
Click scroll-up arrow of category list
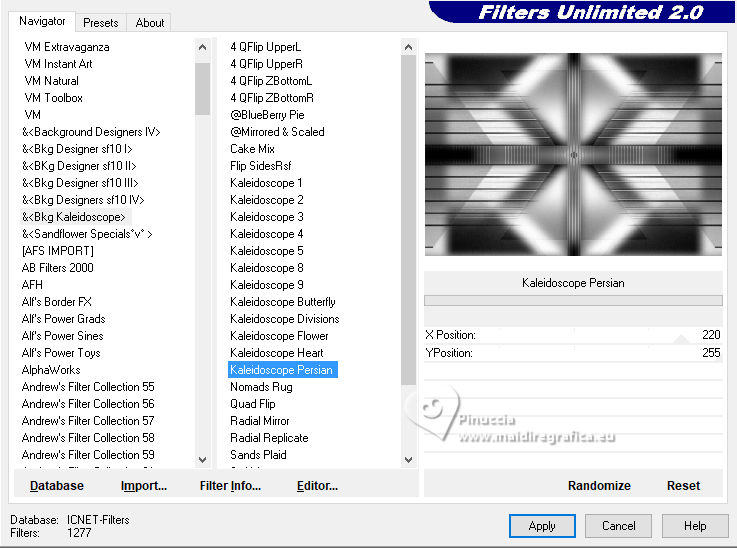coord(203,47)
